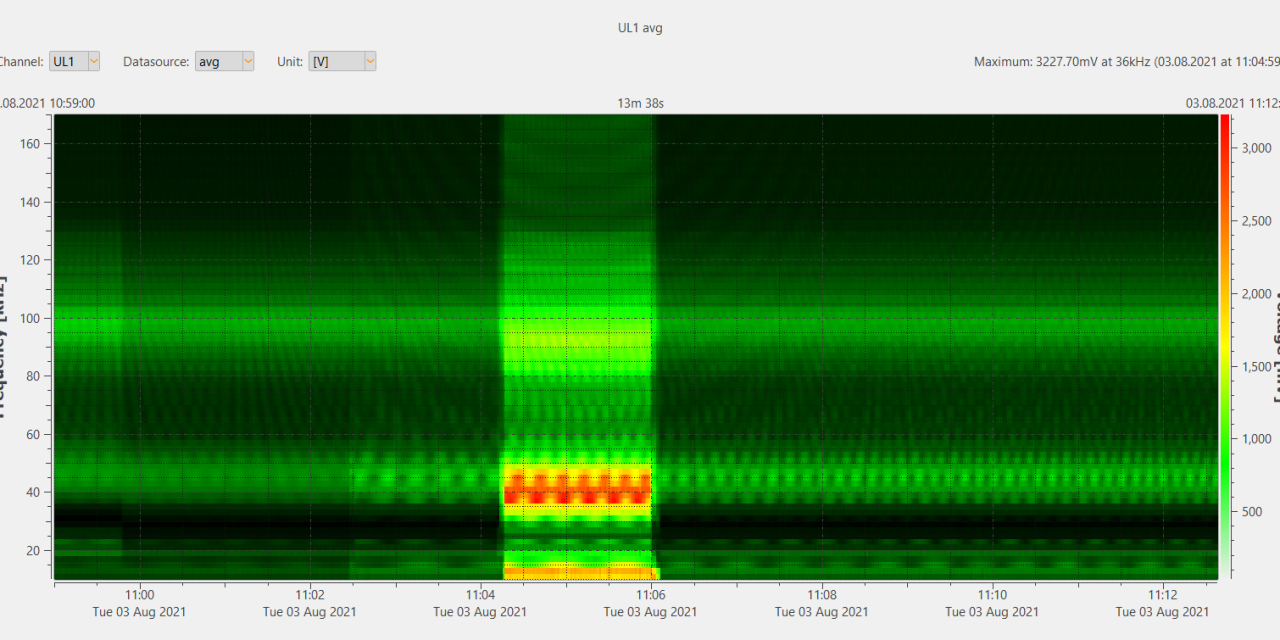
Task: Click the UL1 avg chart title
Action: tap(639, 27)
